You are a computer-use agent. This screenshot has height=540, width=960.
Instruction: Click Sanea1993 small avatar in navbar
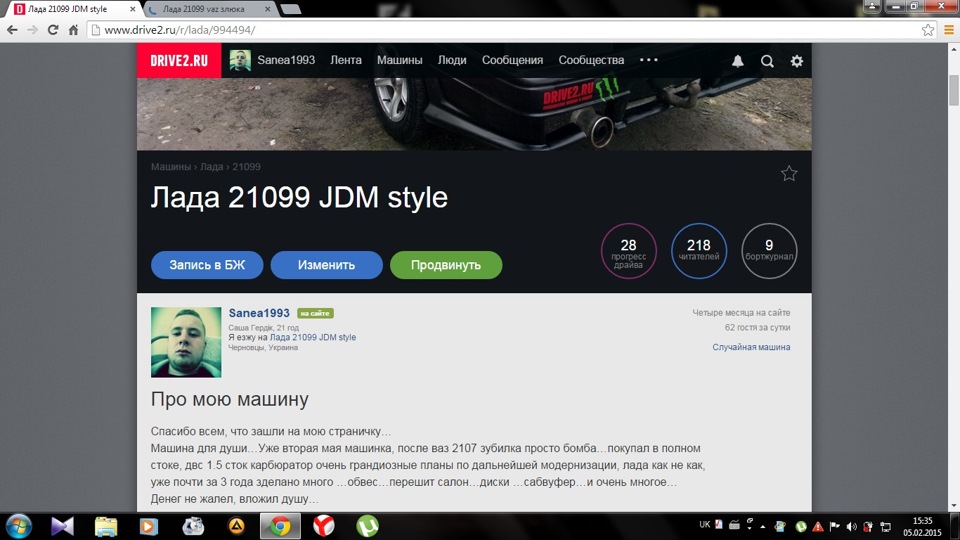click(240, 60)
